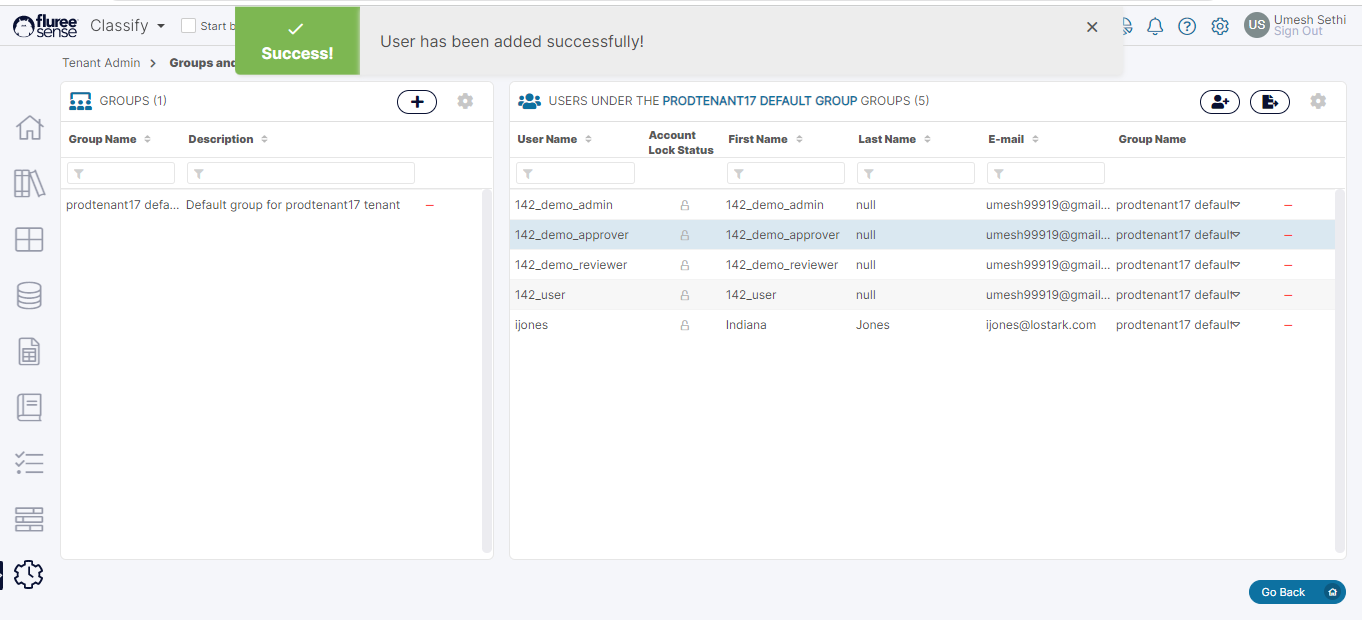The image size is (1362, 620).
Task: Click the Sign Out link
Action: [1298, 32]
